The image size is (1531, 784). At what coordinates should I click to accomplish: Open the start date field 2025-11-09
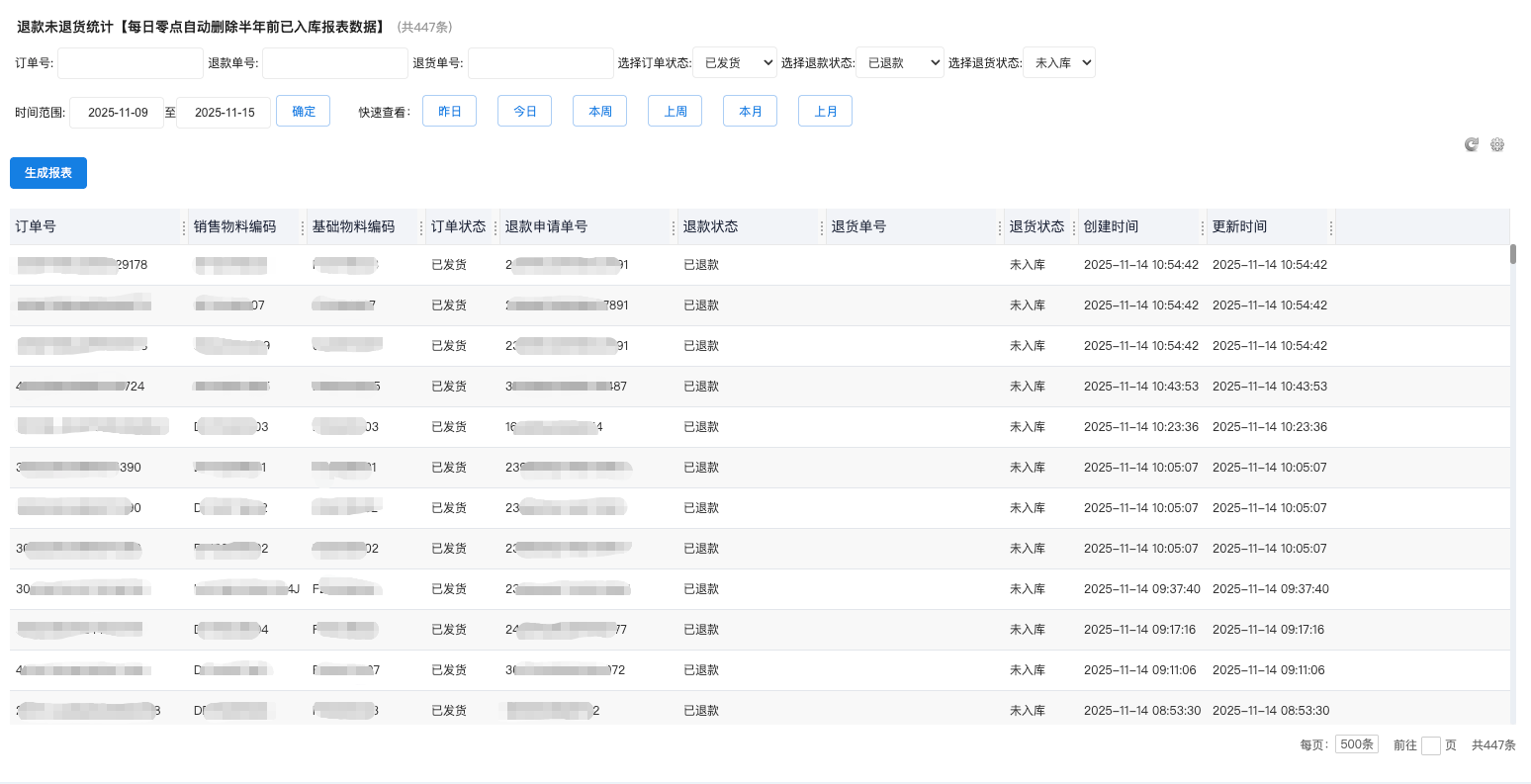coord(117,113)
